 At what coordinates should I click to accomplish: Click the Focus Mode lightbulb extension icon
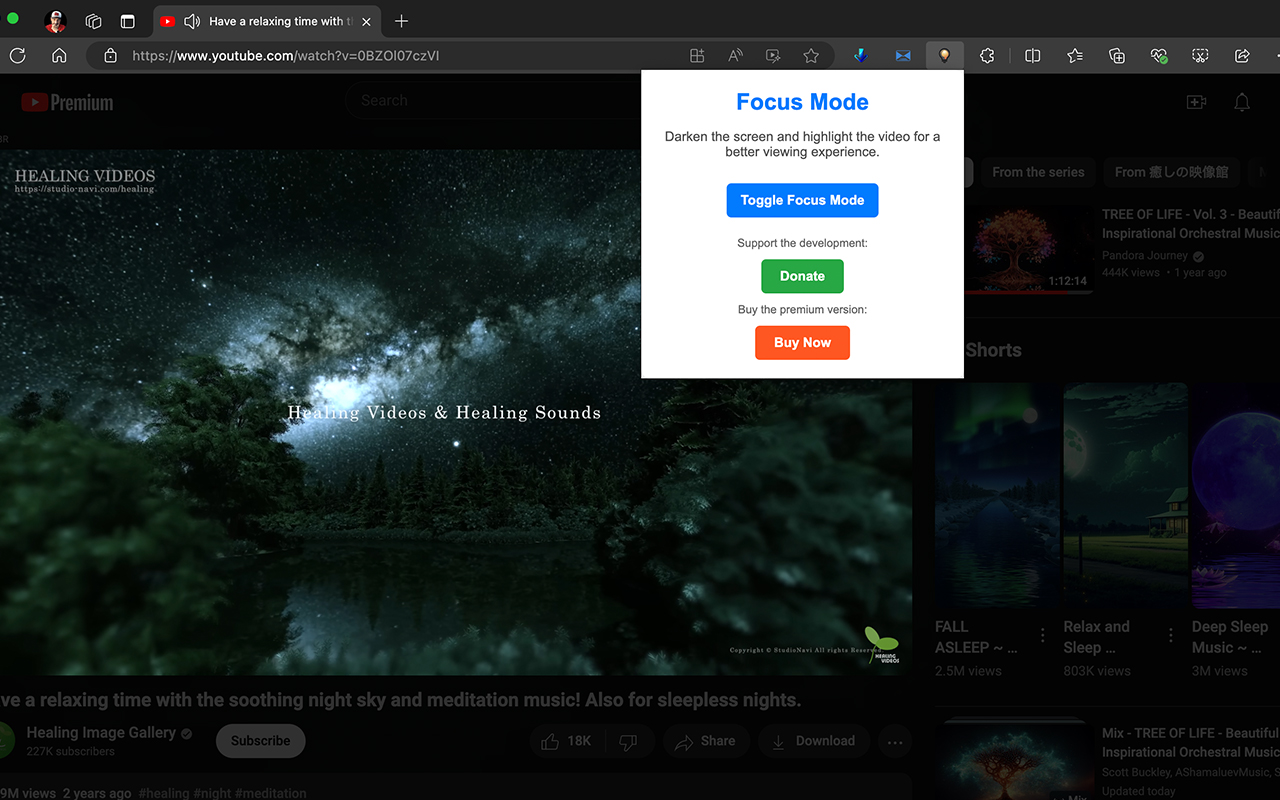tap(944, 56)
